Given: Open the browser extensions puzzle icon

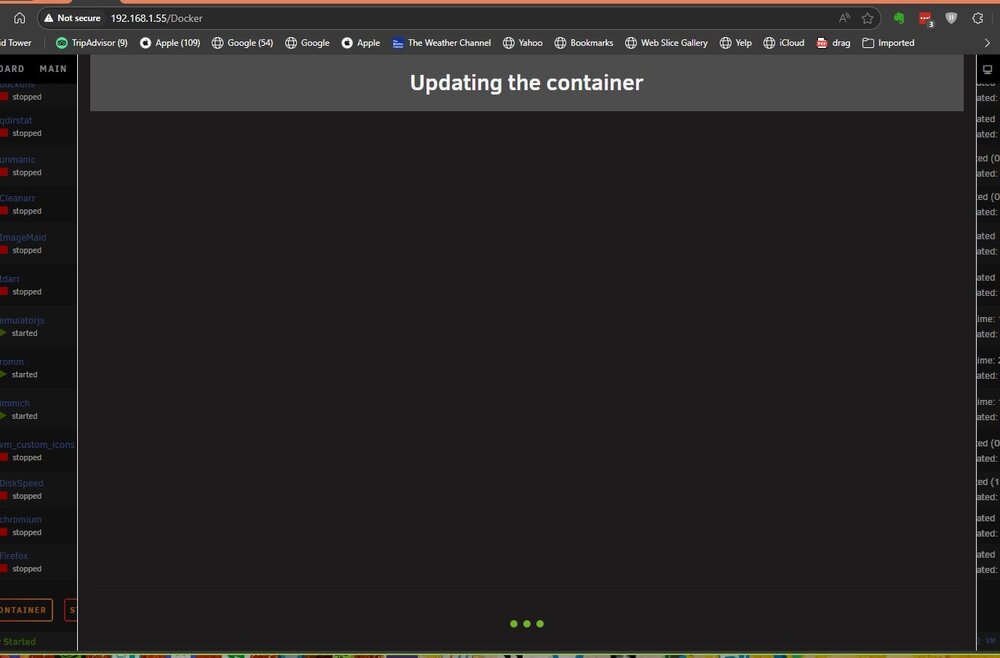Looking at the screenshot, I should [x=978, y=18].
